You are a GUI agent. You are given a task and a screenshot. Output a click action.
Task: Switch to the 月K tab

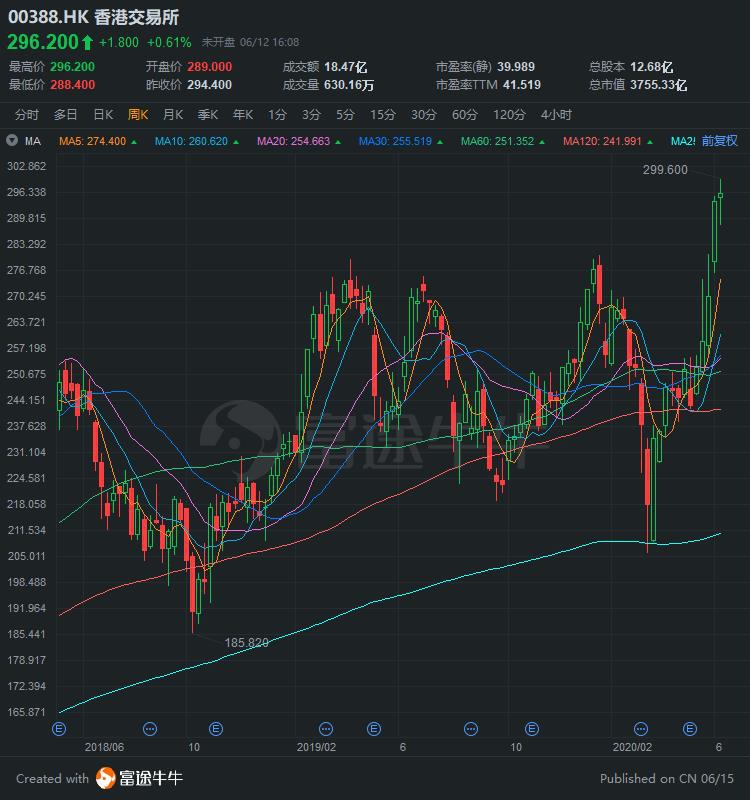(x=173, y=114)
